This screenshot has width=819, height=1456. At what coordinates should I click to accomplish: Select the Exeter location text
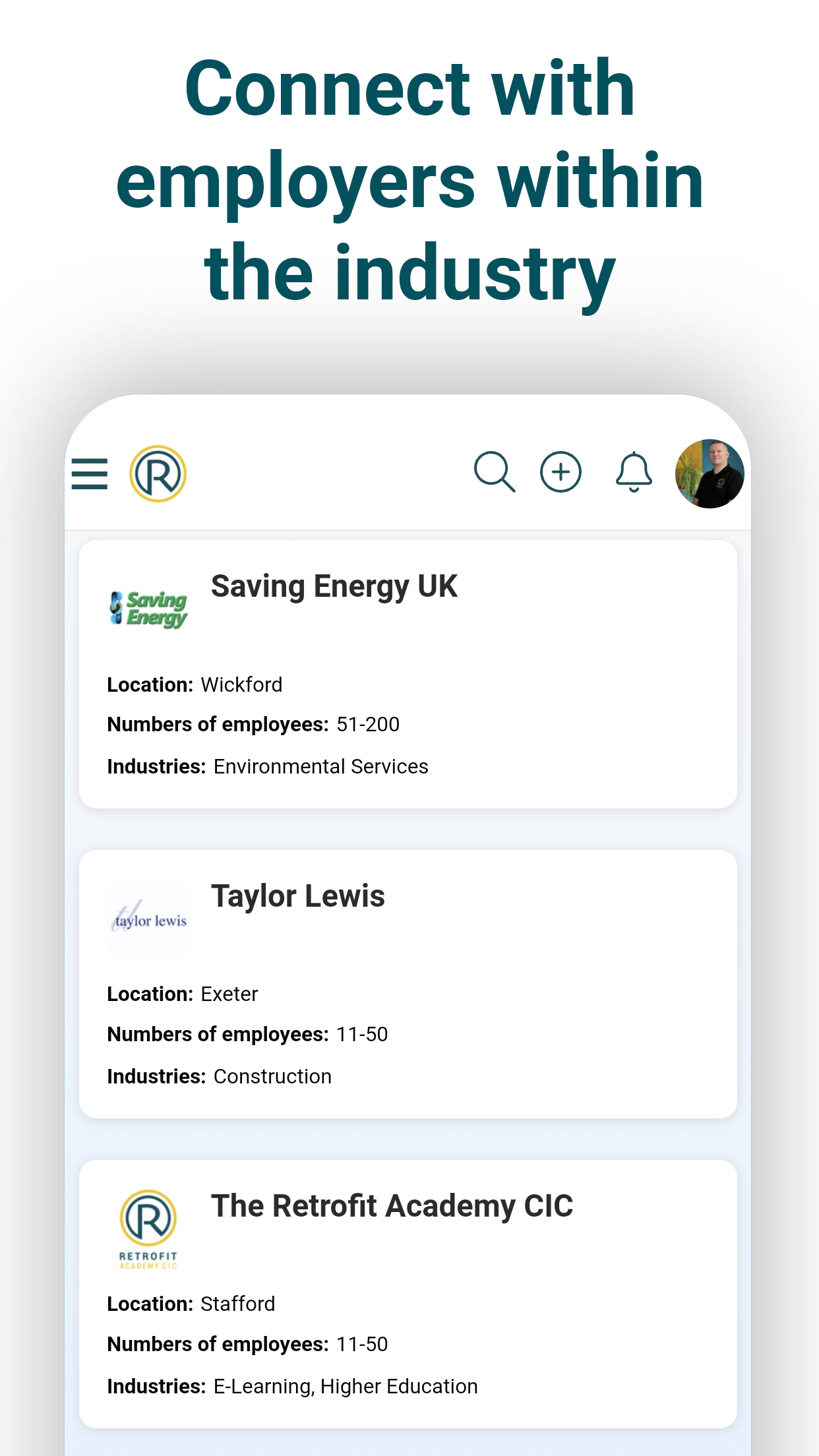pyautogui.click(x=229, y=994)
